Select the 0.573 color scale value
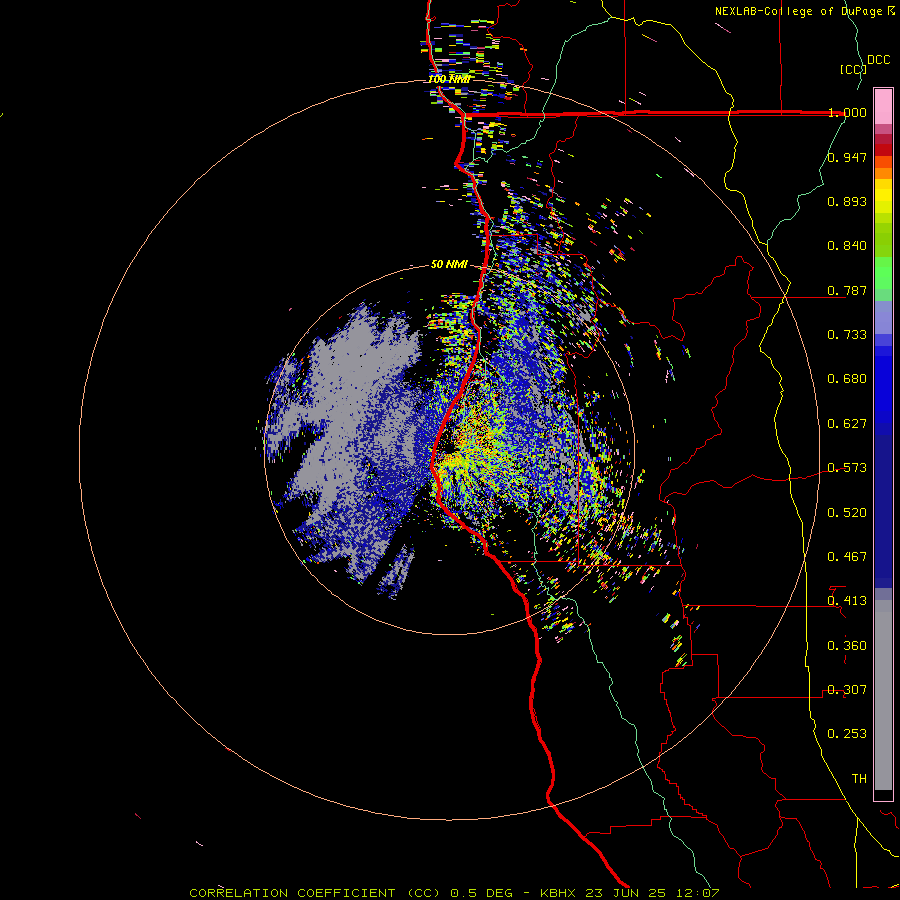900x900 pixels. [x=847, y=468]
